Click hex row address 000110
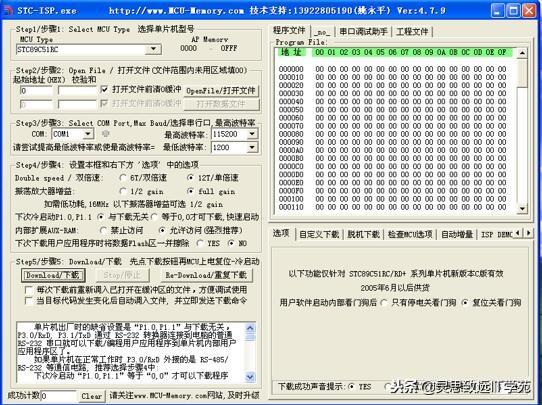The height and width of the screenshot is (405, 542). (x=291, y=207)
